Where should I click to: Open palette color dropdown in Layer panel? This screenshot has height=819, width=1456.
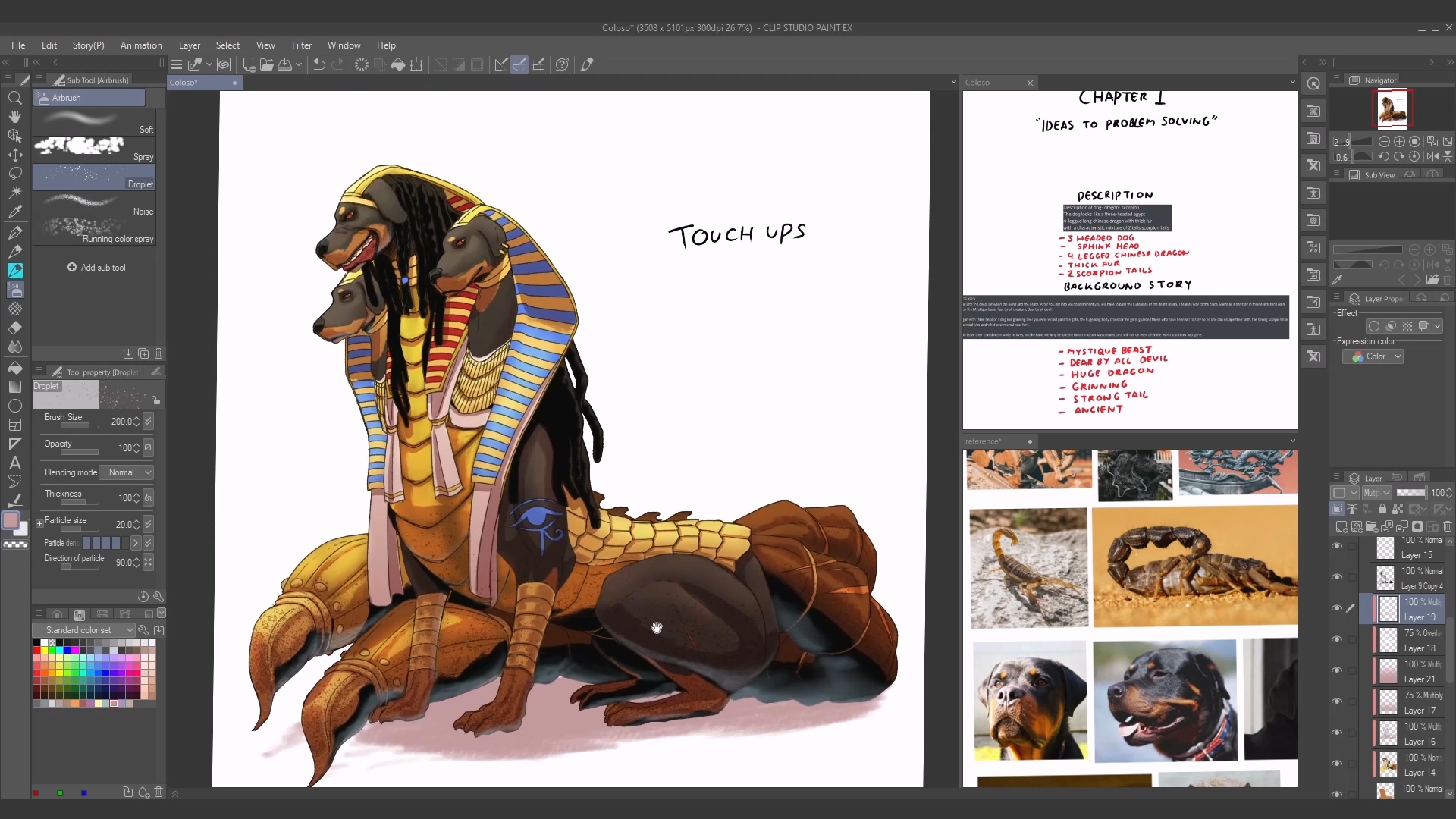[x=1345, y=493]
